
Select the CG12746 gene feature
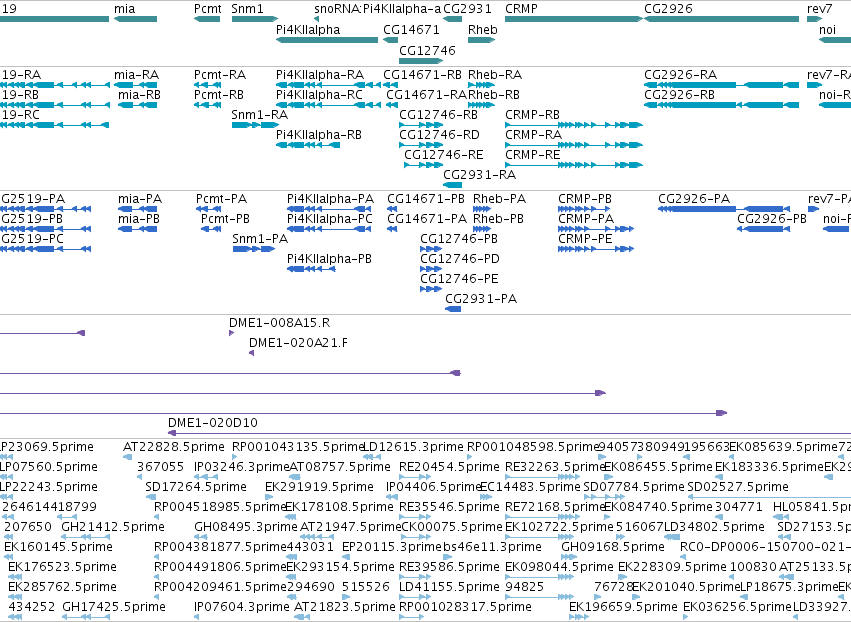(x=421, y=61)
